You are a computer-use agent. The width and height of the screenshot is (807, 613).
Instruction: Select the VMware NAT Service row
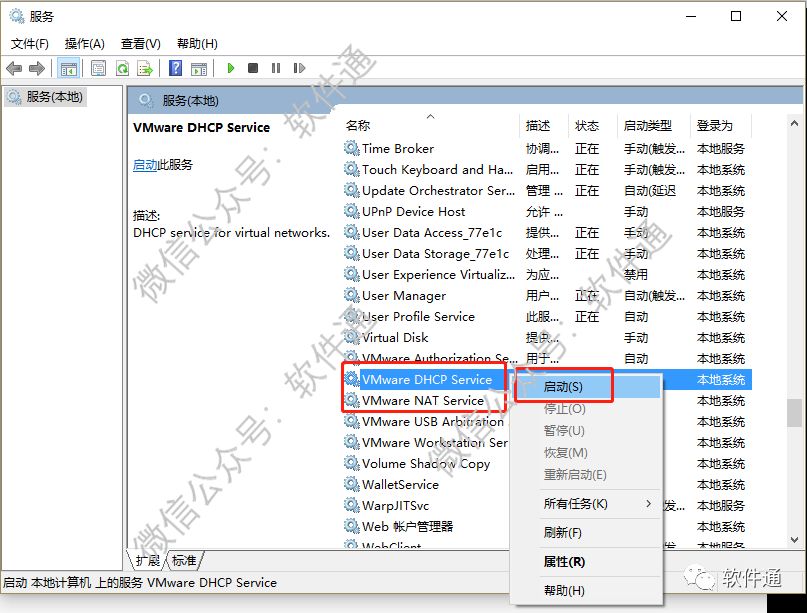[x=423, y=400]
